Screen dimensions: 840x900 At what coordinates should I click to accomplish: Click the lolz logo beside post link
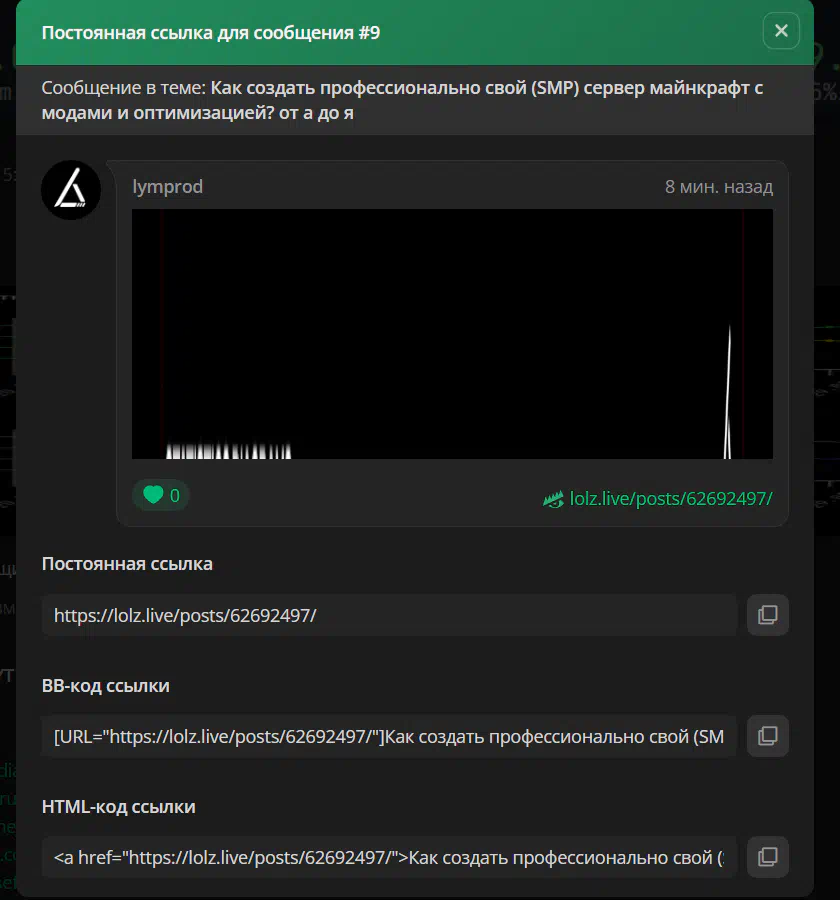[x=553, y=498]
